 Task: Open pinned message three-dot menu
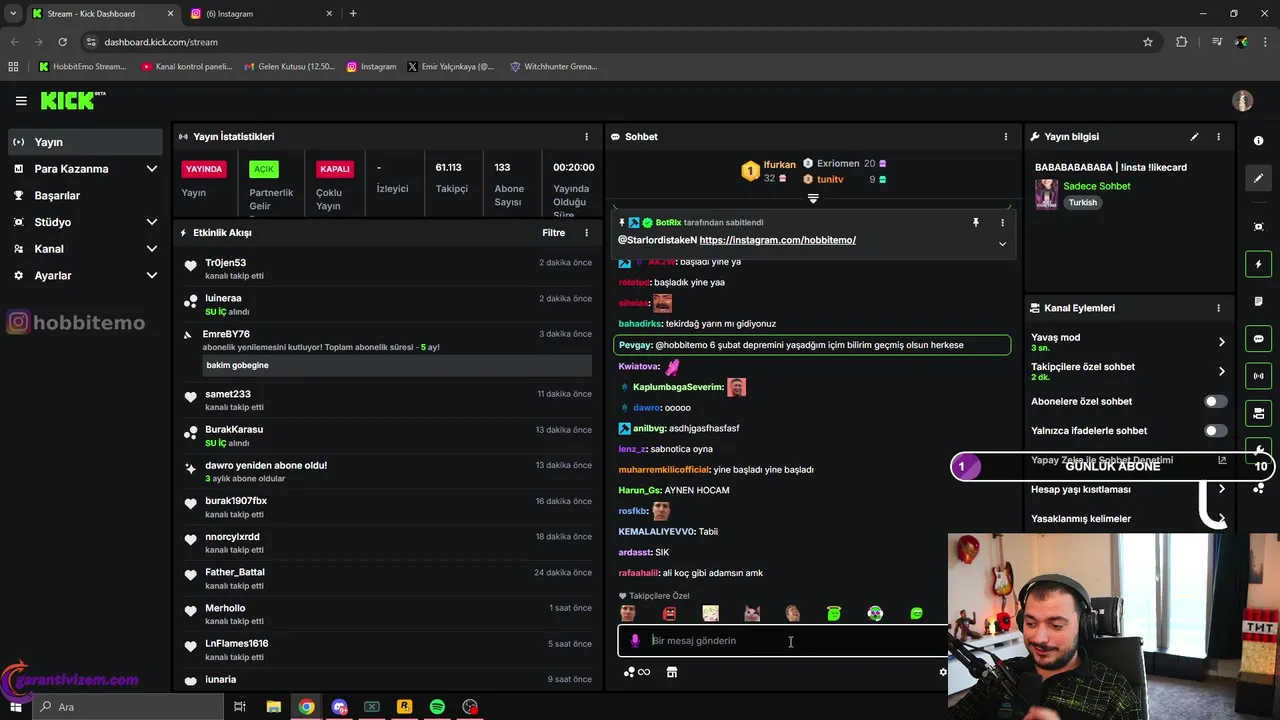pos(1002,223)
